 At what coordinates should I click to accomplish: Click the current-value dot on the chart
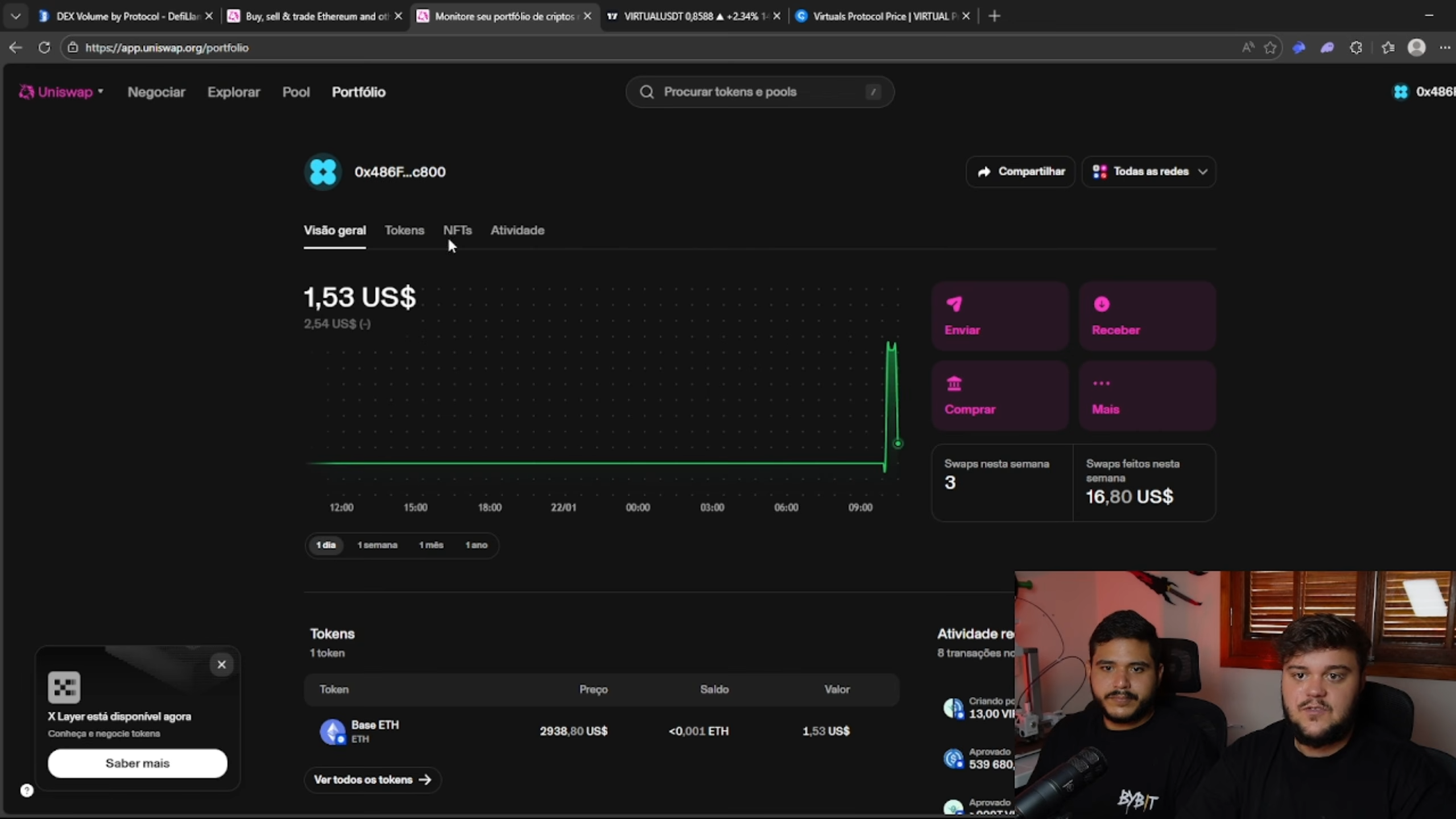[x=897, y=444]
